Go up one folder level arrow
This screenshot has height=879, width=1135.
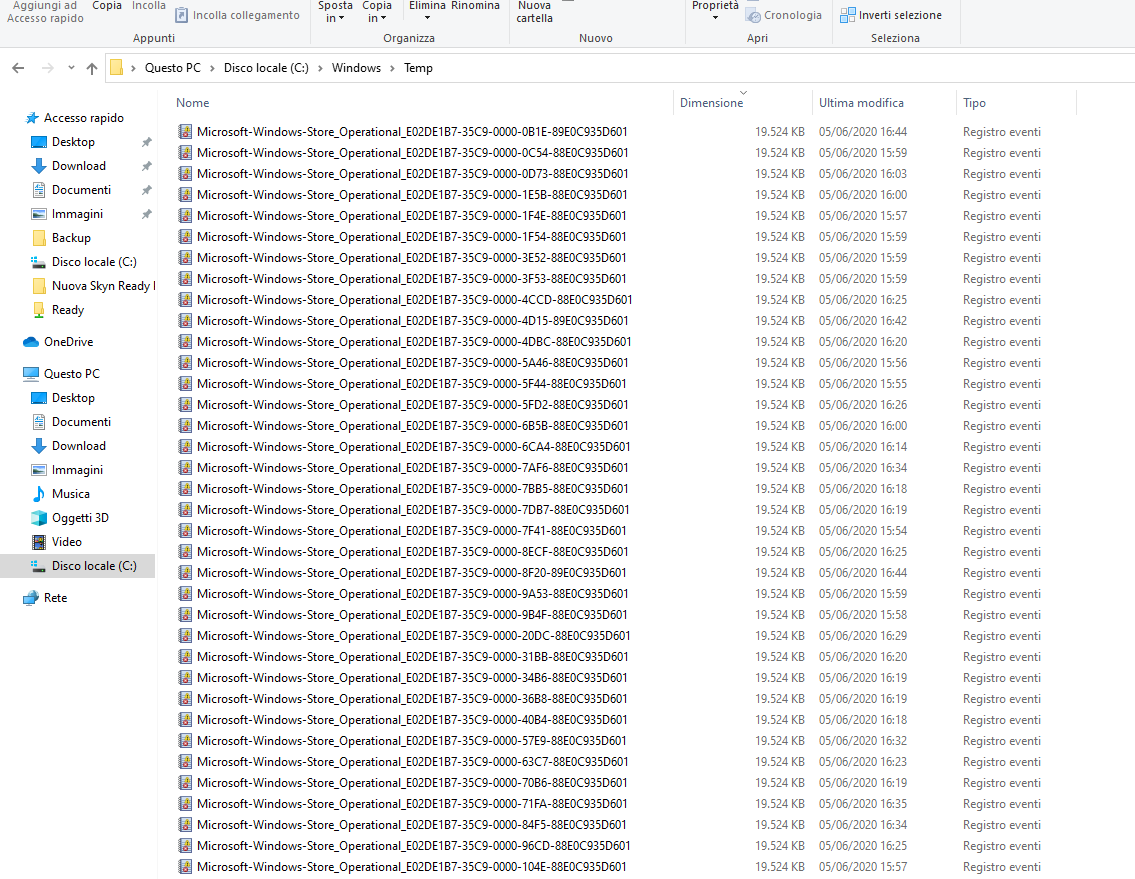pyautogui.click(x=92, y=68)
